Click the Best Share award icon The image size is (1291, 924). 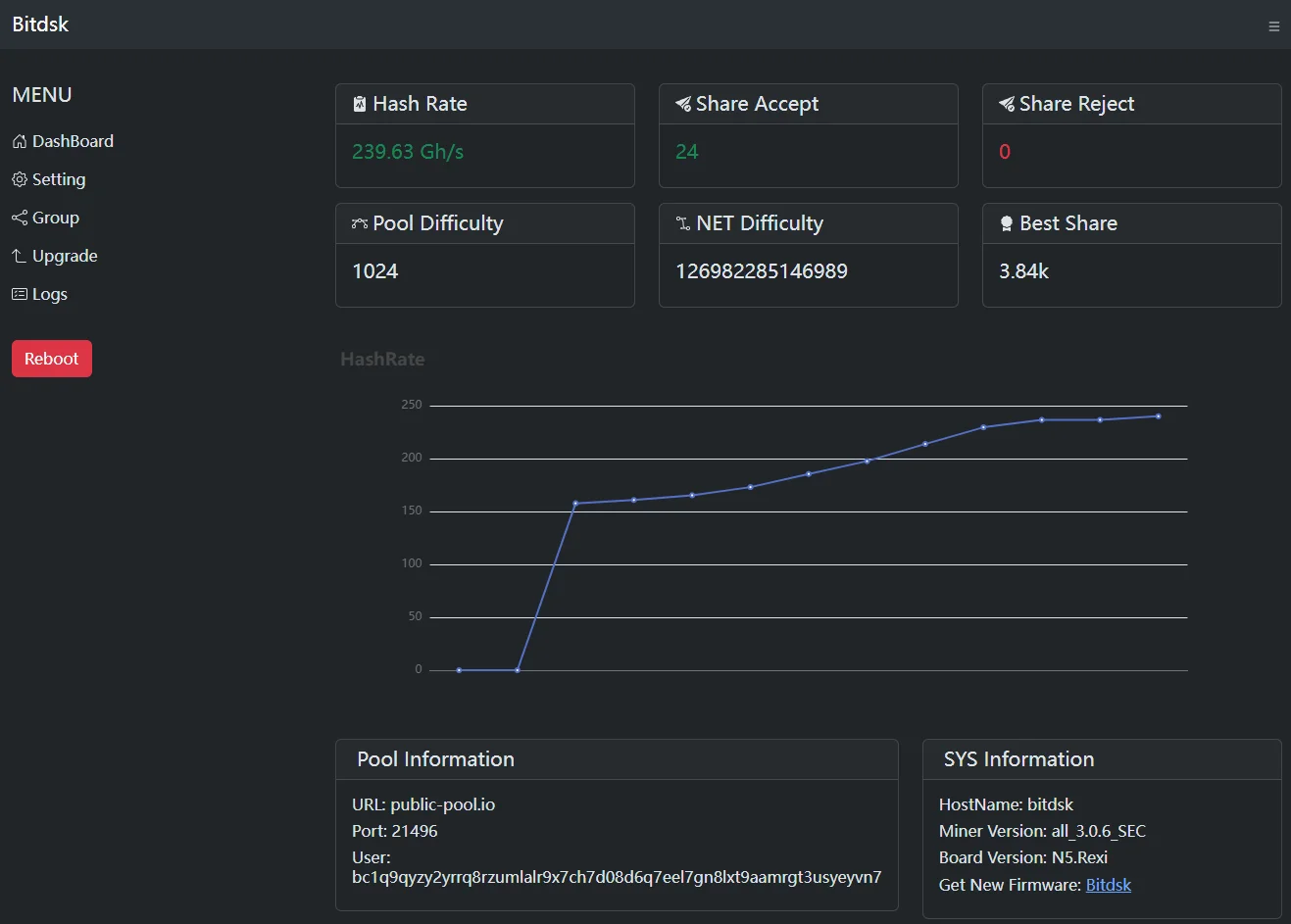point(1007,224)
